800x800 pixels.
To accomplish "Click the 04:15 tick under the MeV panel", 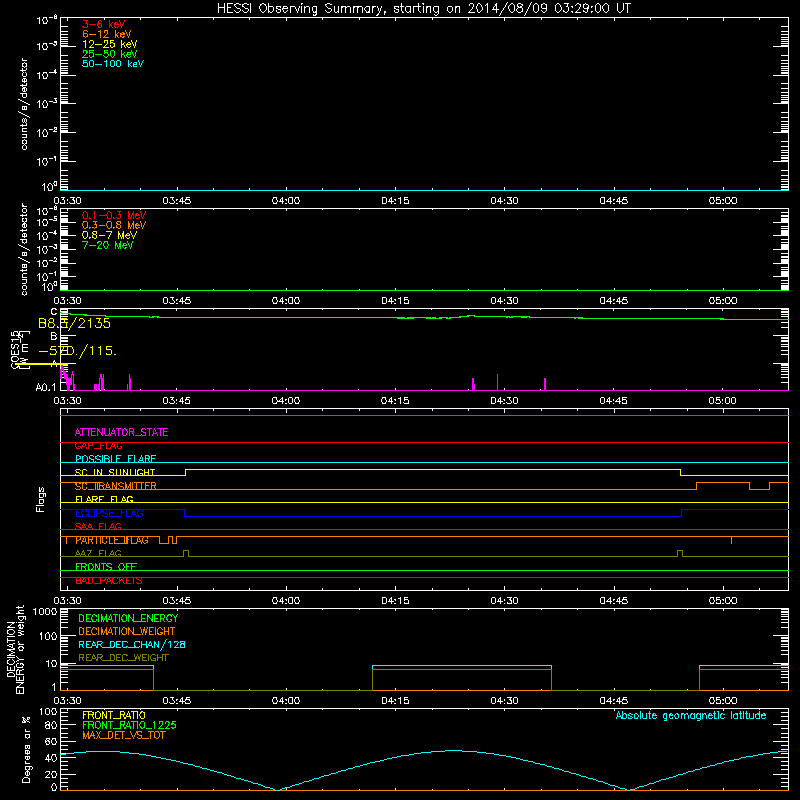I will pos(395,301).
